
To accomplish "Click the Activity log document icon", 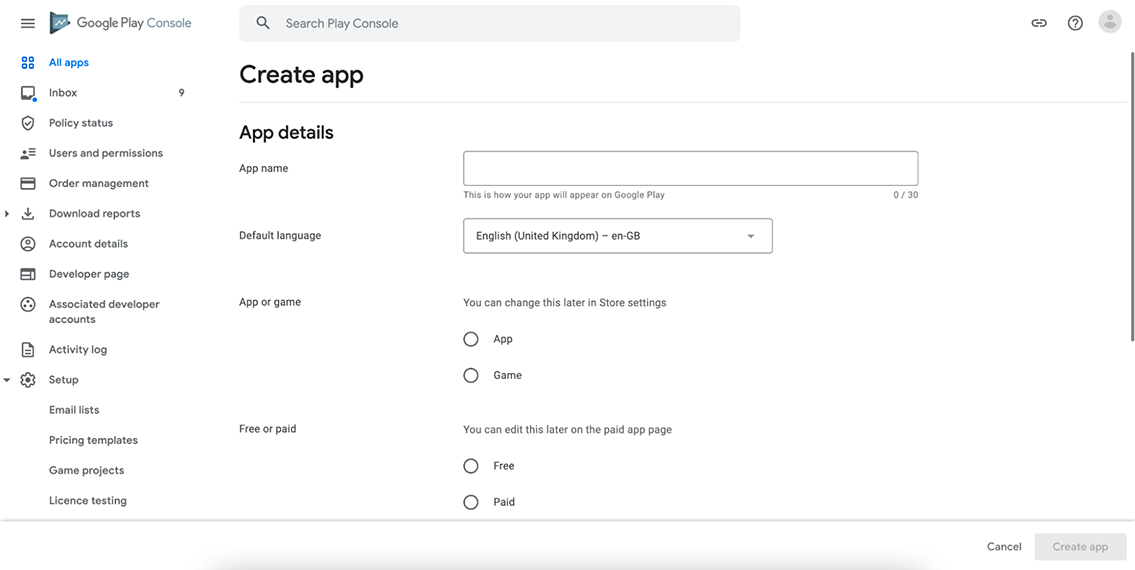I will [x=28, y=350].
